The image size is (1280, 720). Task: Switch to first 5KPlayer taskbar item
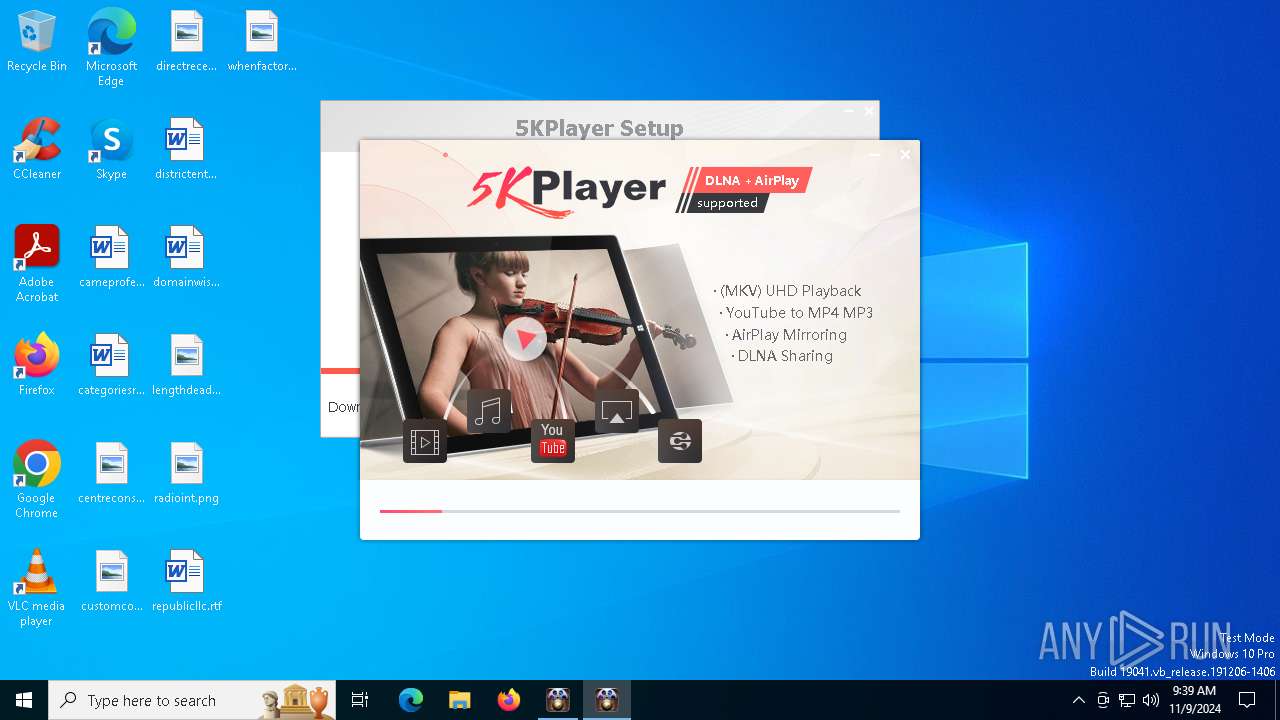(x=558, y=700)
